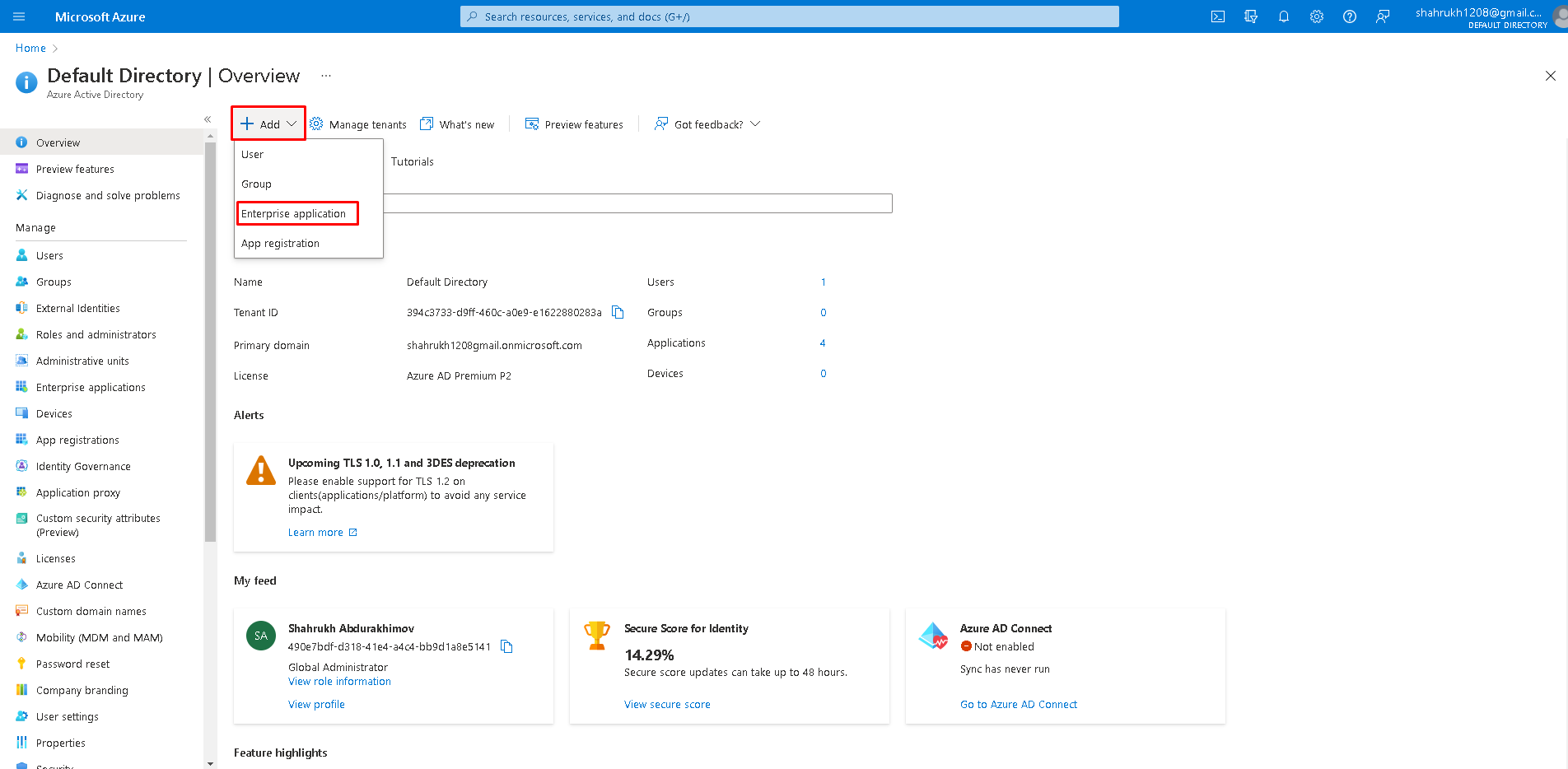
Task: Click sidebar scroll down arrow
Action: pos(211,763)
